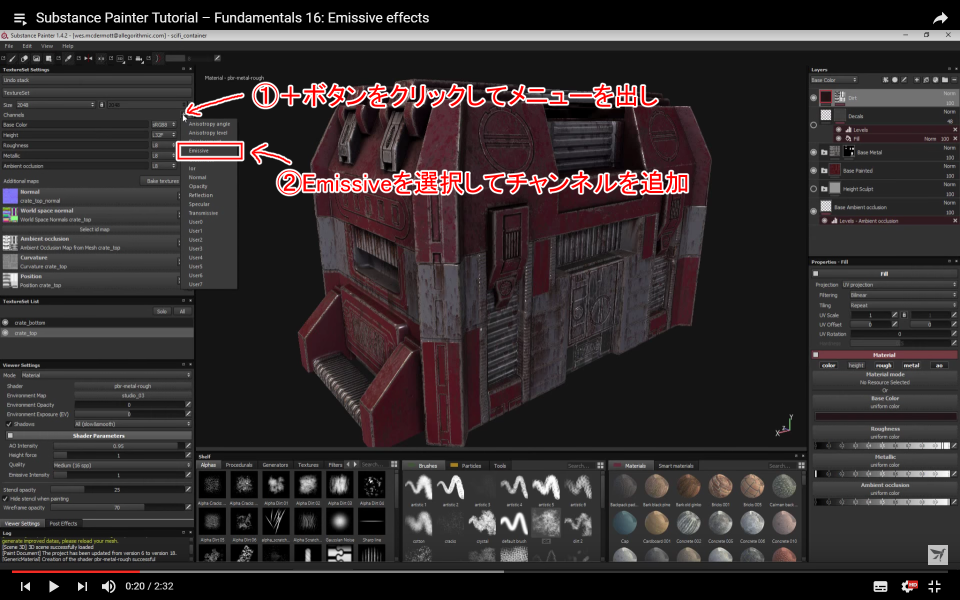Click the 3D view mode toolbar icon
This screenshot has height=600, width=960.
click(x=121, y=58)
